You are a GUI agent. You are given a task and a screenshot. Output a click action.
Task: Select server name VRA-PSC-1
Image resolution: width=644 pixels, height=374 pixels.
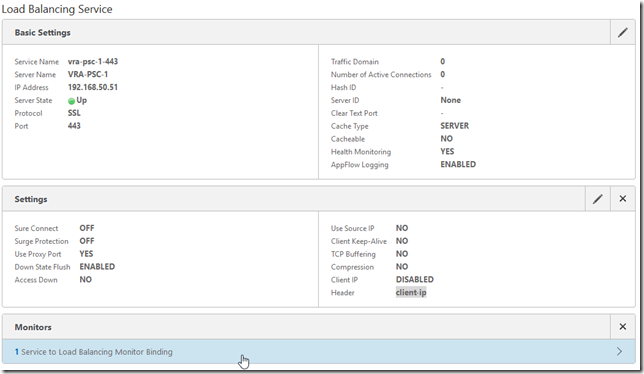88,74
